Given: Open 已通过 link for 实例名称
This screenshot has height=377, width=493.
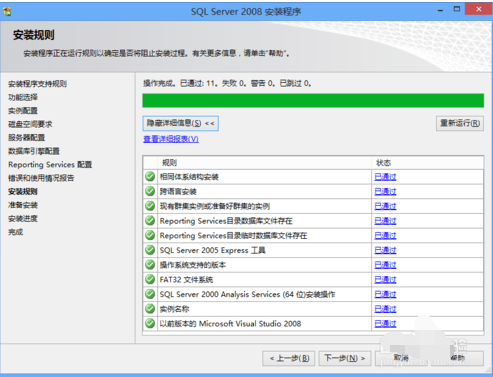Looking at the screenshot, I should (x=385, y=309).
